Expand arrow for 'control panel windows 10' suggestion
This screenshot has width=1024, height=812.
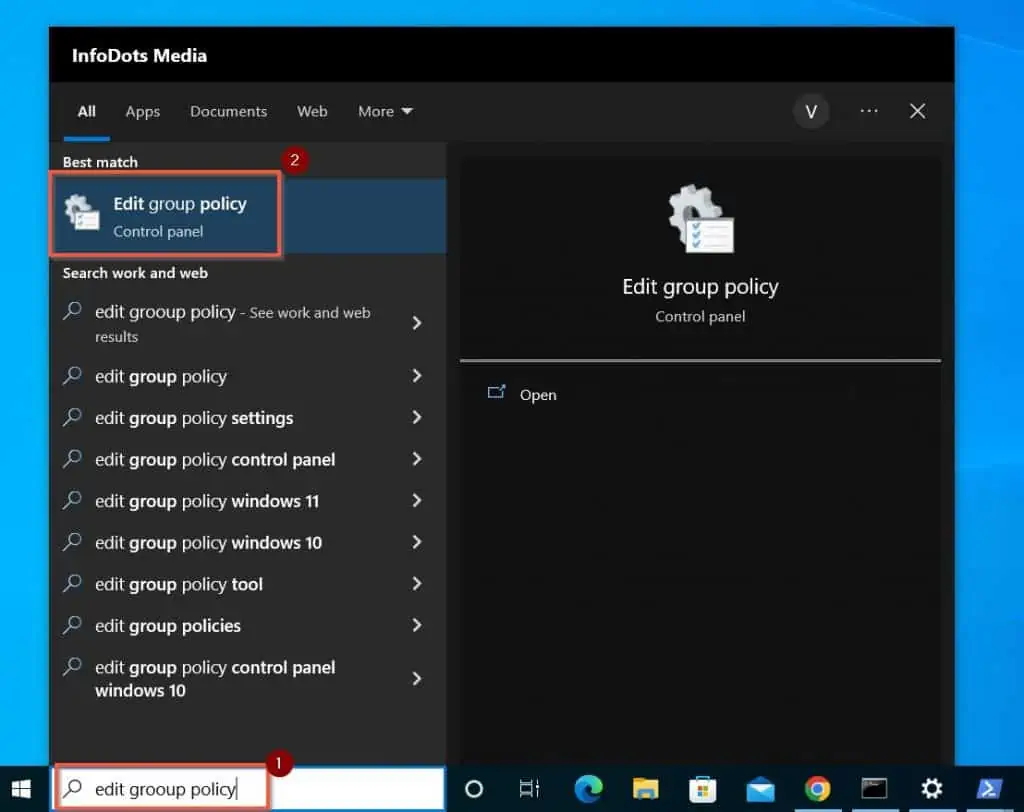(417, 679)
